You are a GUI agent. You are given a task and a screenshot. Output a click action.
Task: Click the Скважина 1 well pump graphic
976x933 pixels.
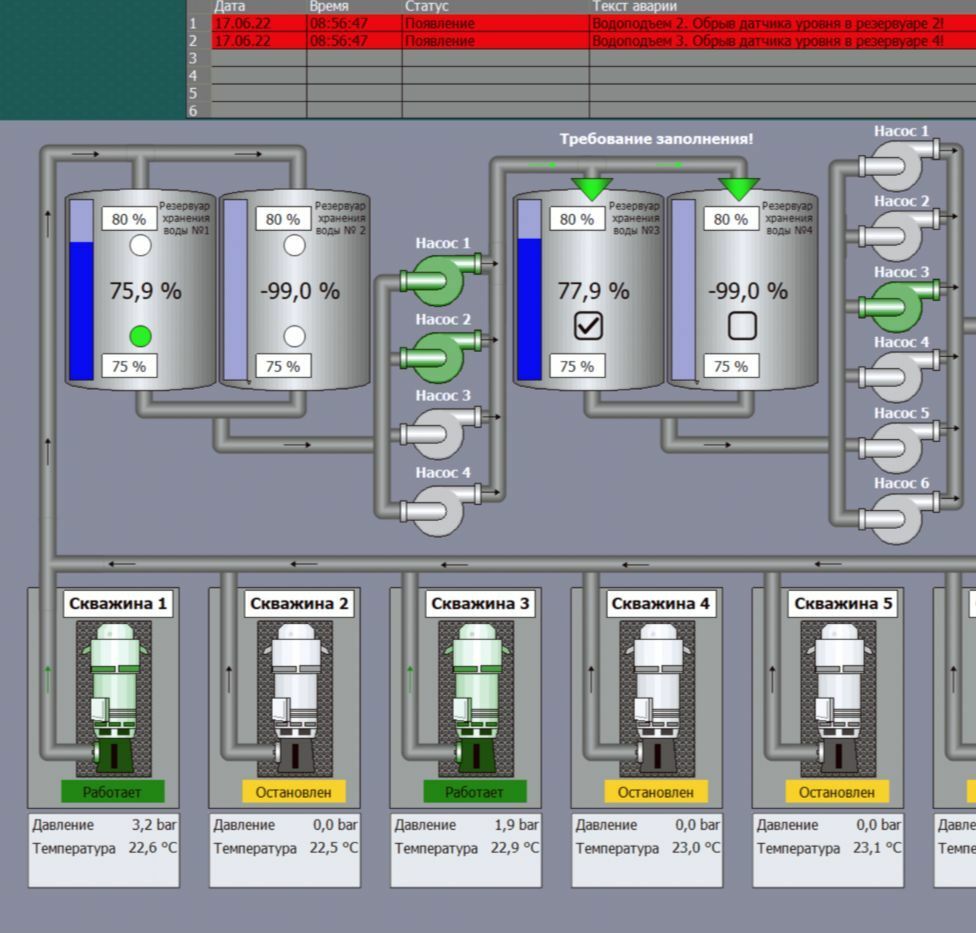114,698
